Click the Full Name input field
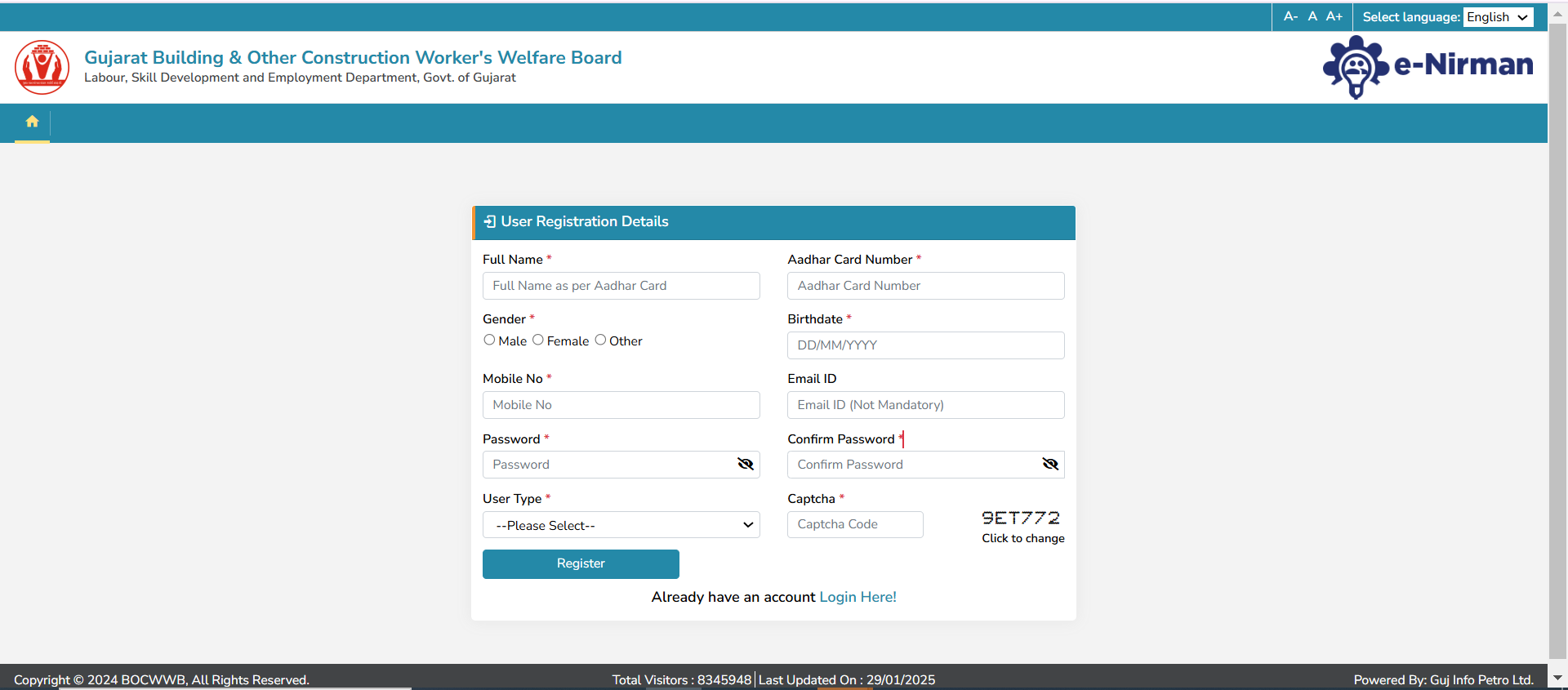Image resolution: width=1568 pixels, height=690 pixels. click(621, 286)
